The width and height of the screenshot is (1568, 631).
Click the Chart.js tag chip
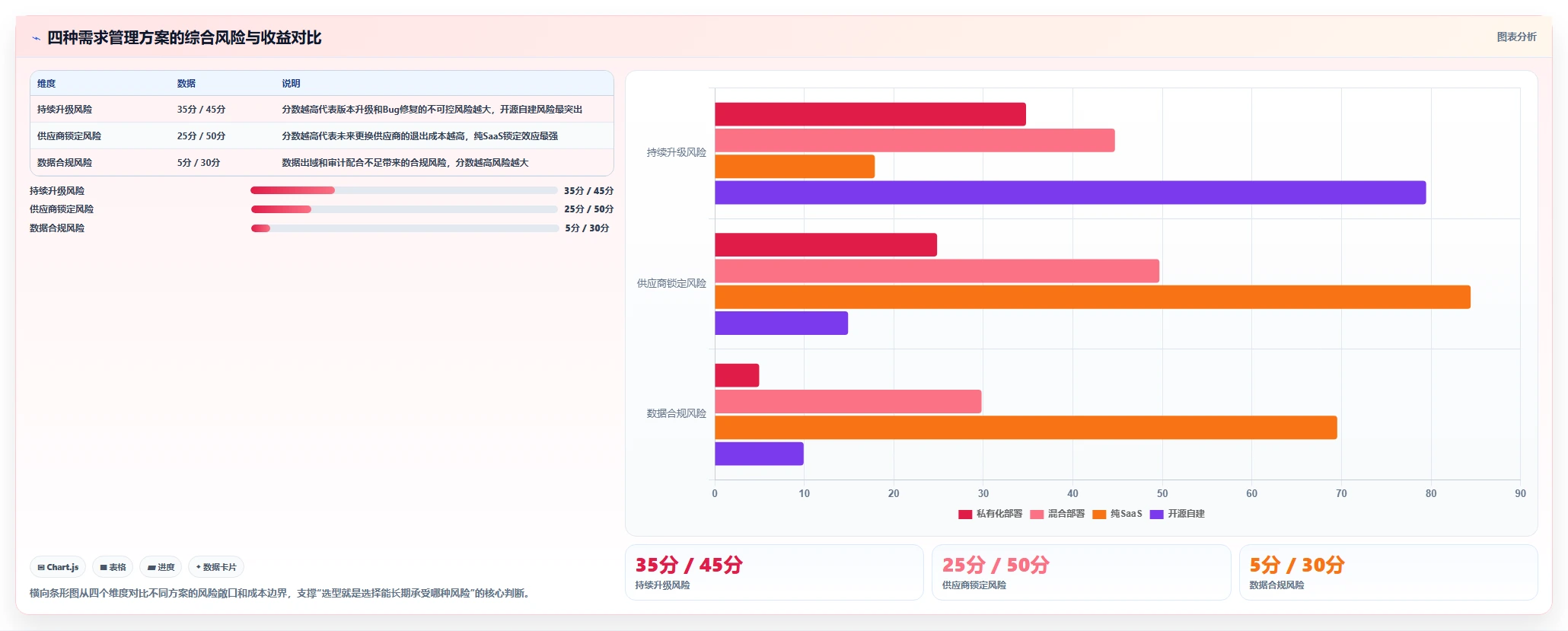tap(58, 567)
